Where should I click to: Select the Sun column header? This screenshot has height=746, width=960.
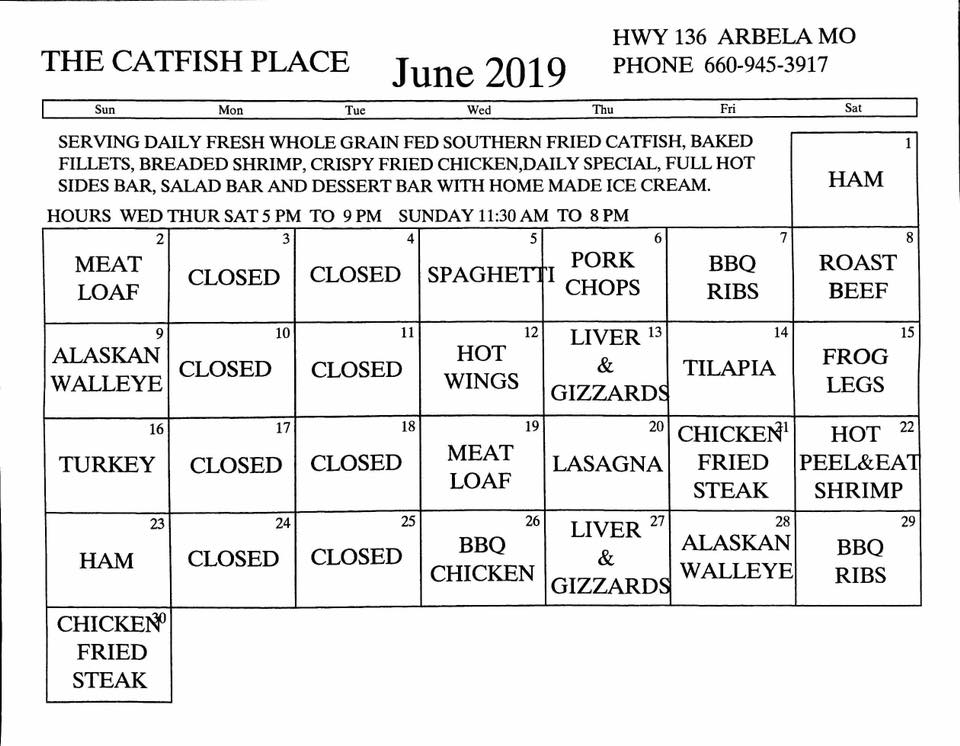104,109
